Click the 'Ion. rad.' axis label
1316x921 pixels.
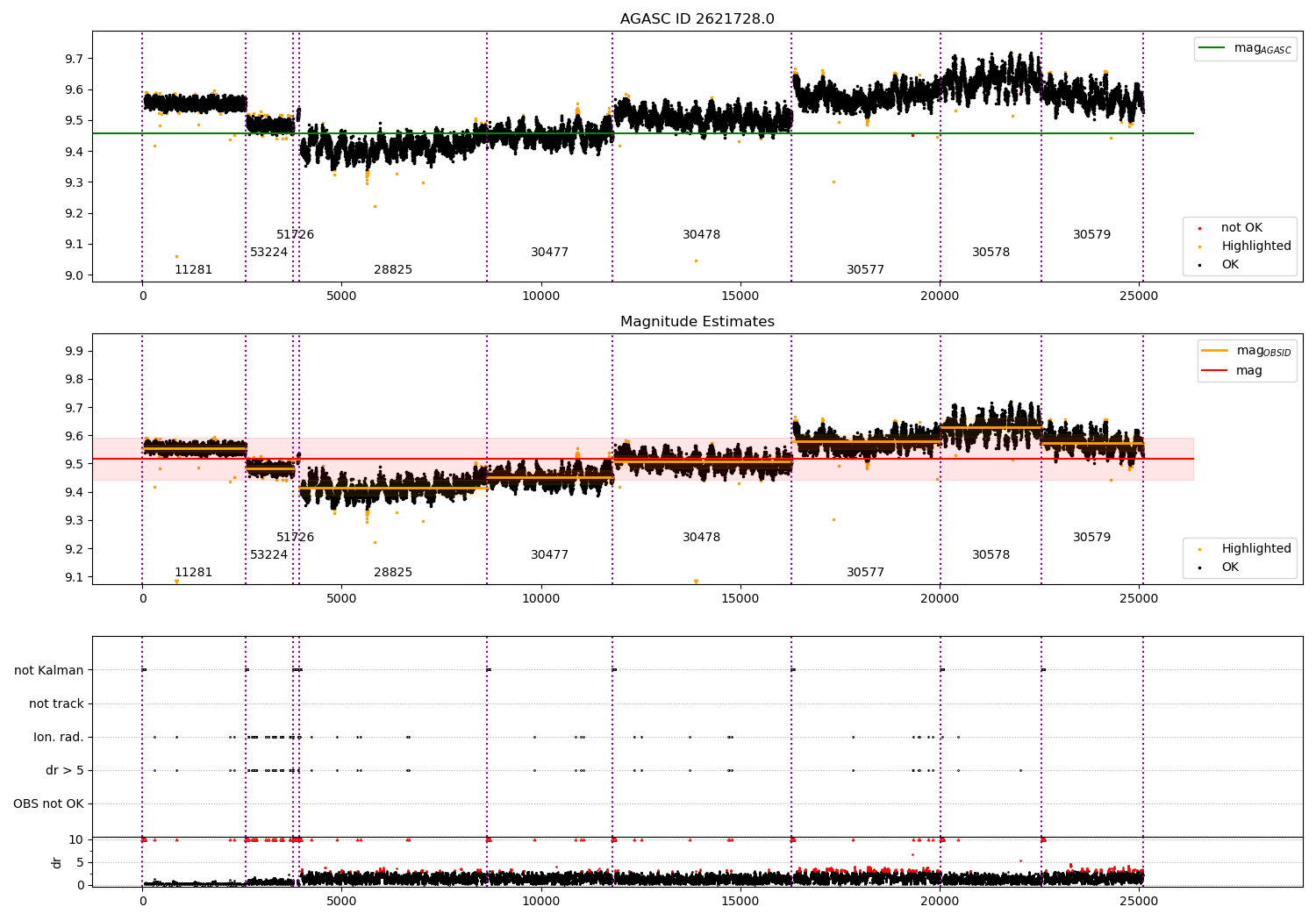pyautogui.click(x=59, y=738)
